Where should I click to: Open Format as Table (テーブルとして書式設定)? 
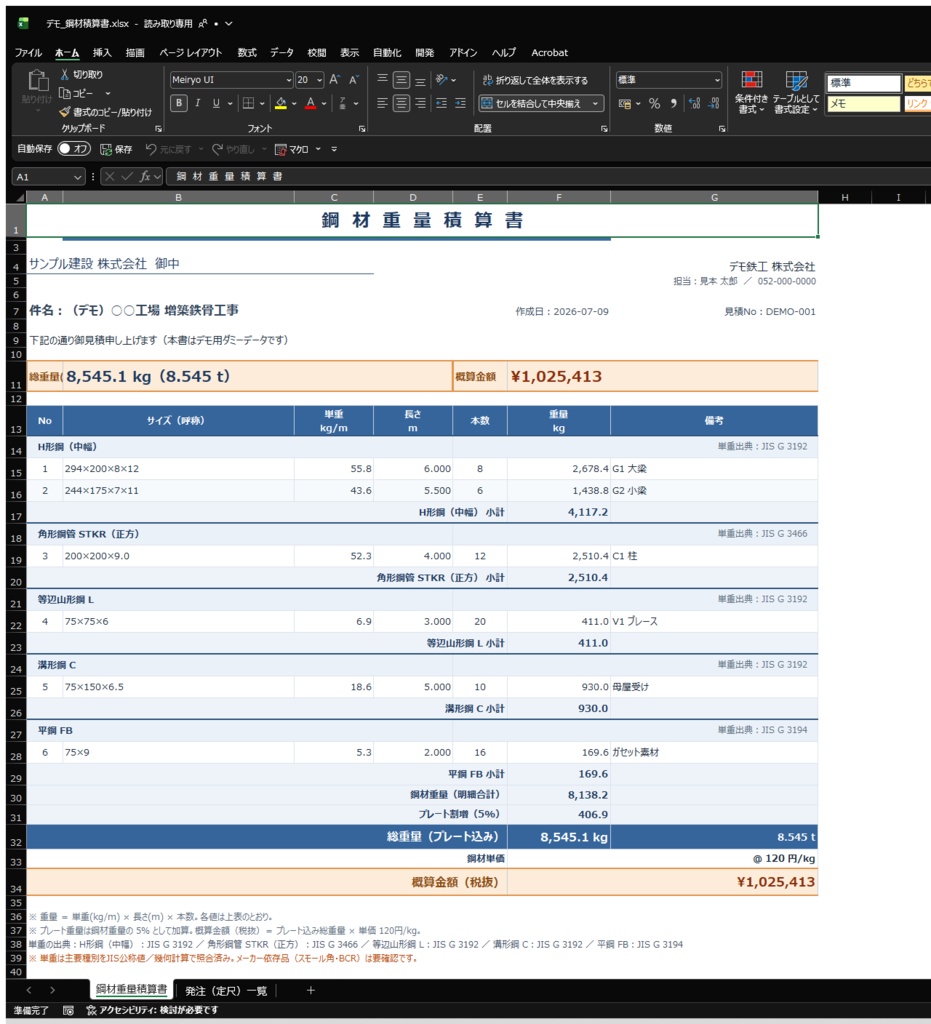tap(797, 93)
